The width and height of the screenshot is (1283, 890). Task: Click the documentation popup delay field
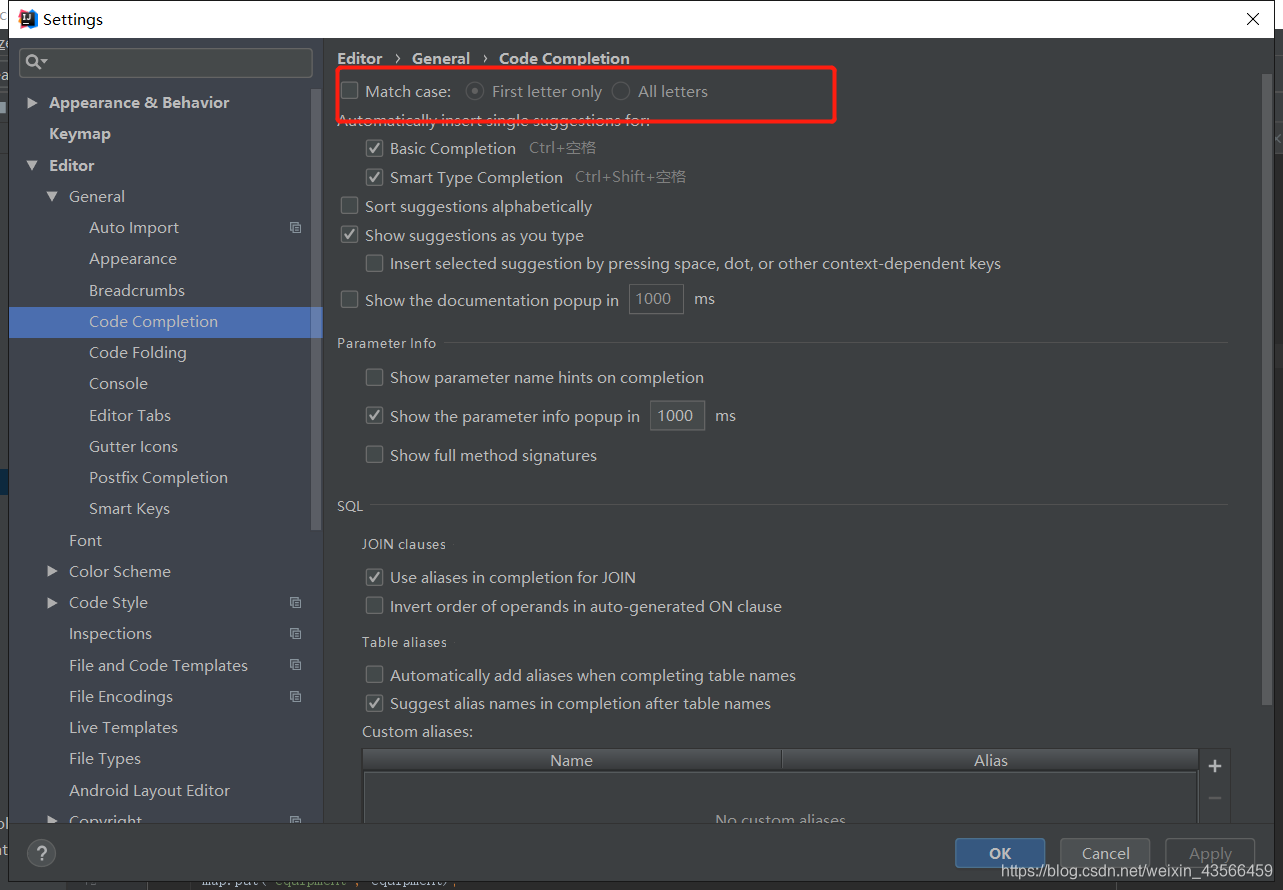tap(656, 299)
